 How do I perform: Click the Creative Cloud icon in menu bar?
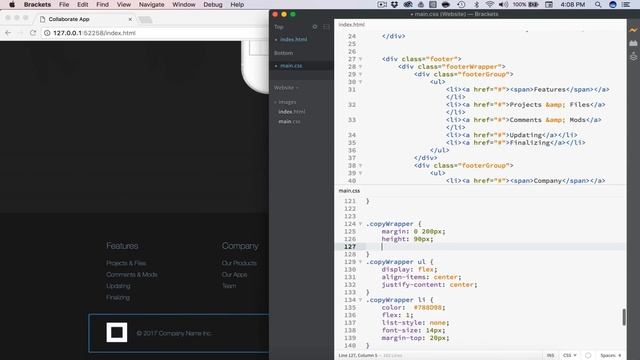click(x=408, y=4)
